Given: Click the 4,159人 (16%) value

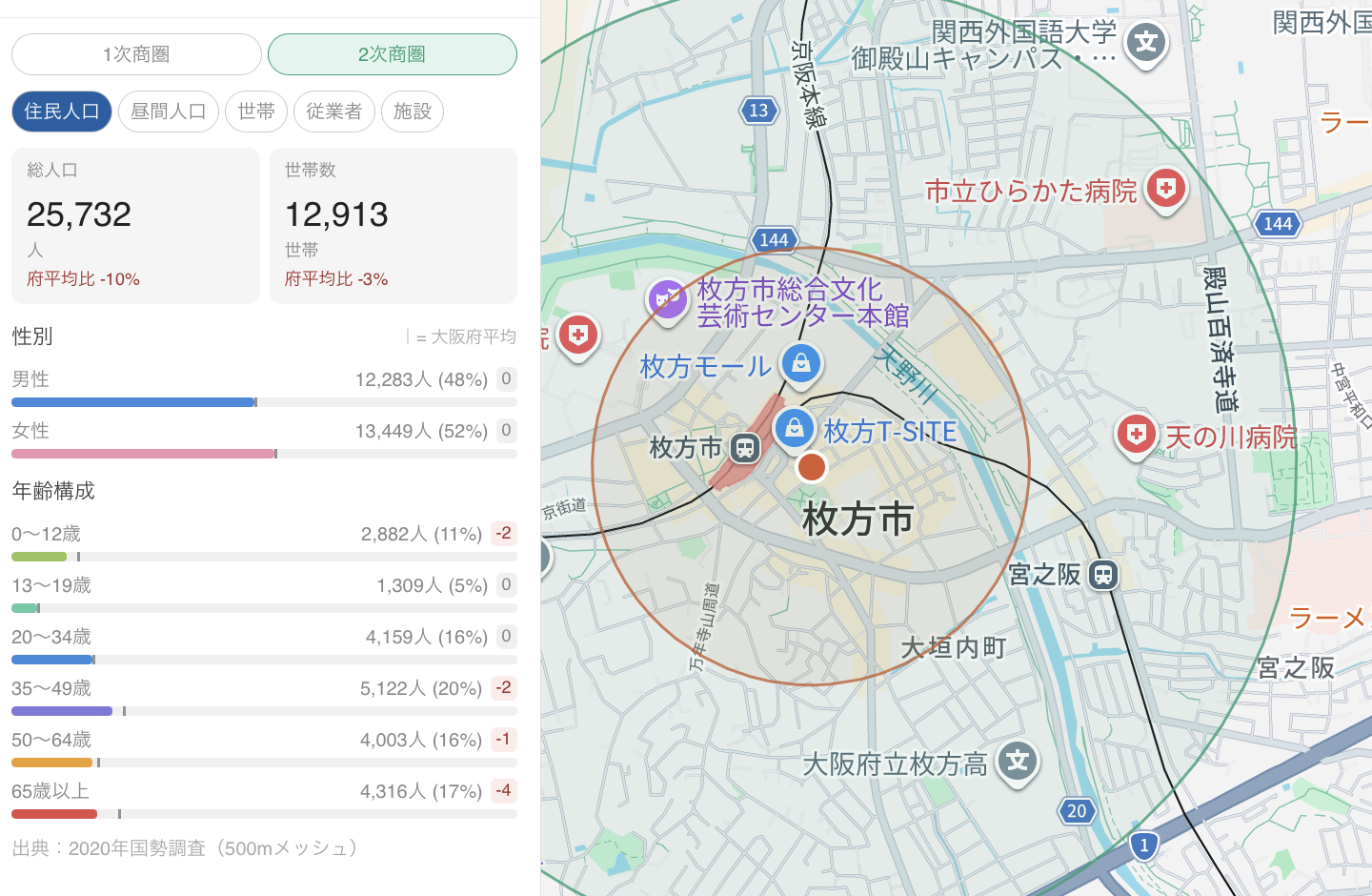Looking at the screenshot, I should click(x=427, y=637).
